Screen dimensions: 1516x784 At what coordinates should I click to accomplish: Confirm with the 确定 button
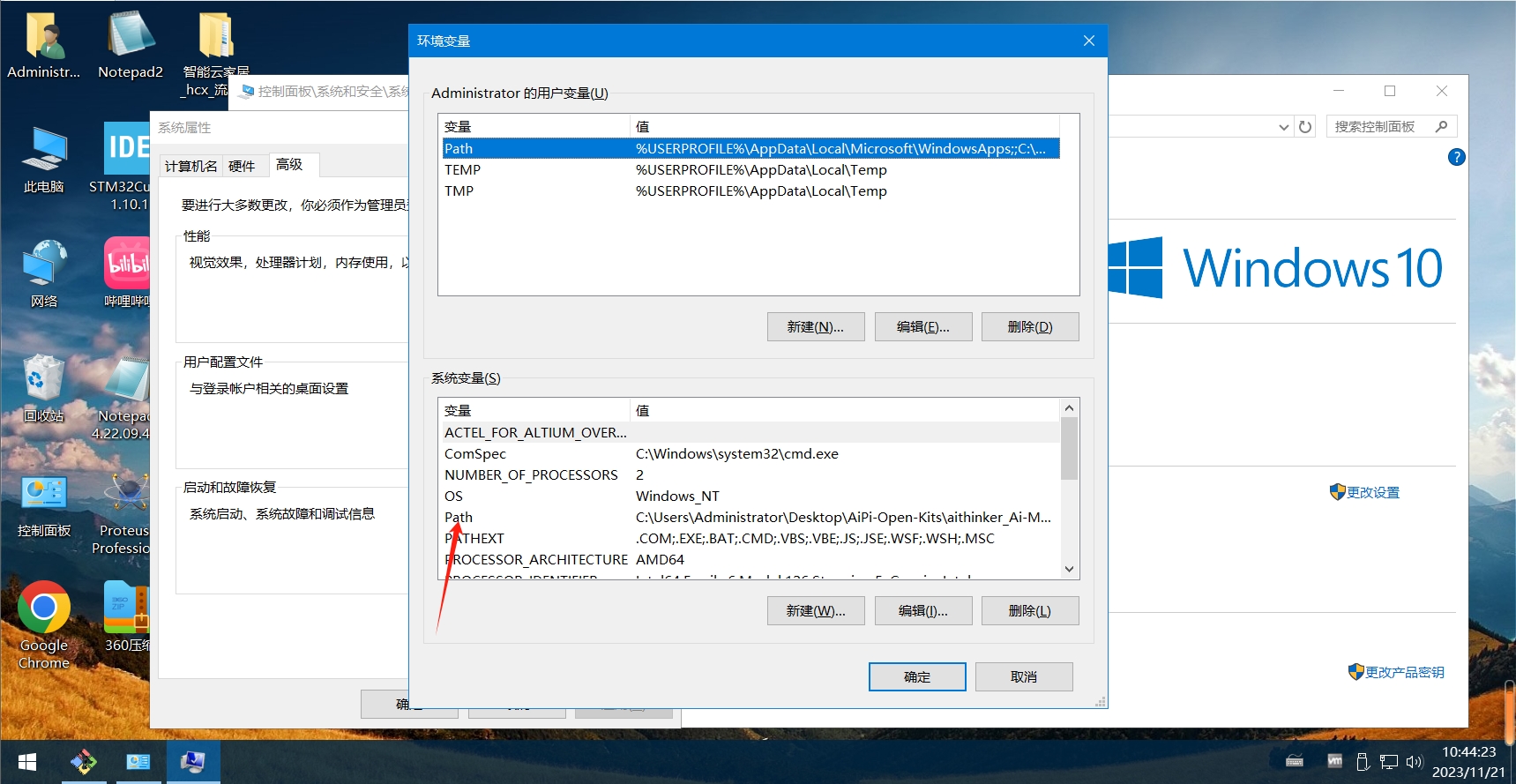917,676
